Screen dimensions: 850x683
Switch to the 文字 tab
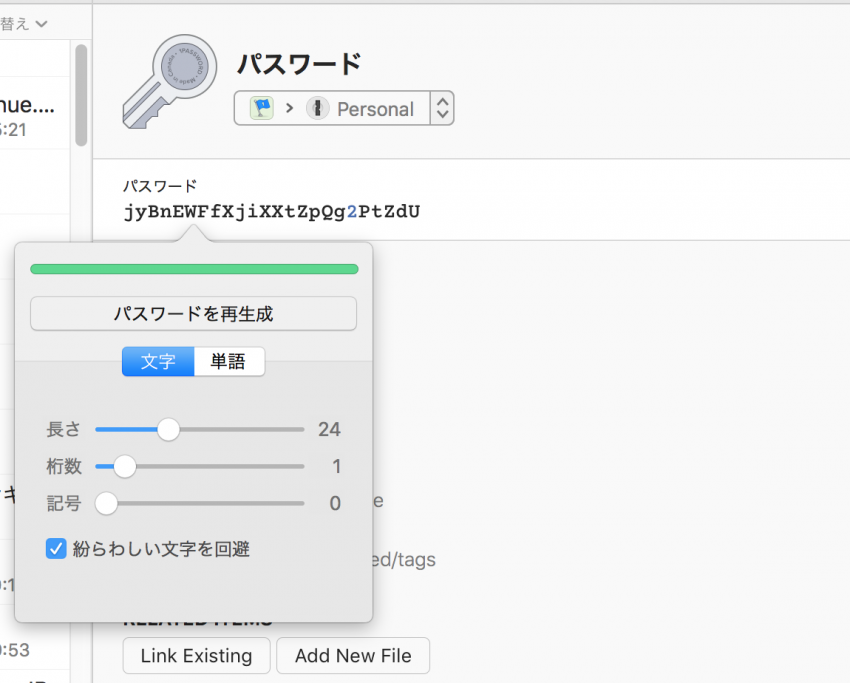point(158,361)
